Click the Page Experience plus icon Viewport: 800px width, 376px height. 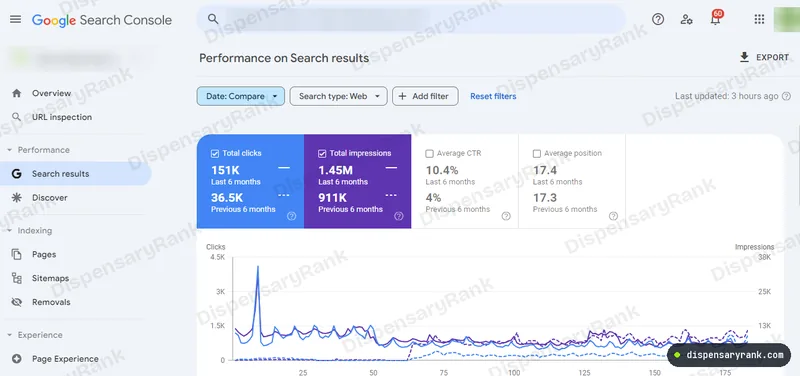click(17, 359)
